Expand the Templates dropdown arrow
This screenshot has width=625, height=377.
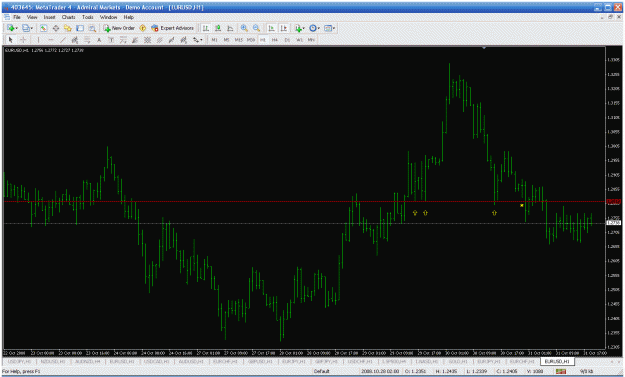(x=334, y=28)
